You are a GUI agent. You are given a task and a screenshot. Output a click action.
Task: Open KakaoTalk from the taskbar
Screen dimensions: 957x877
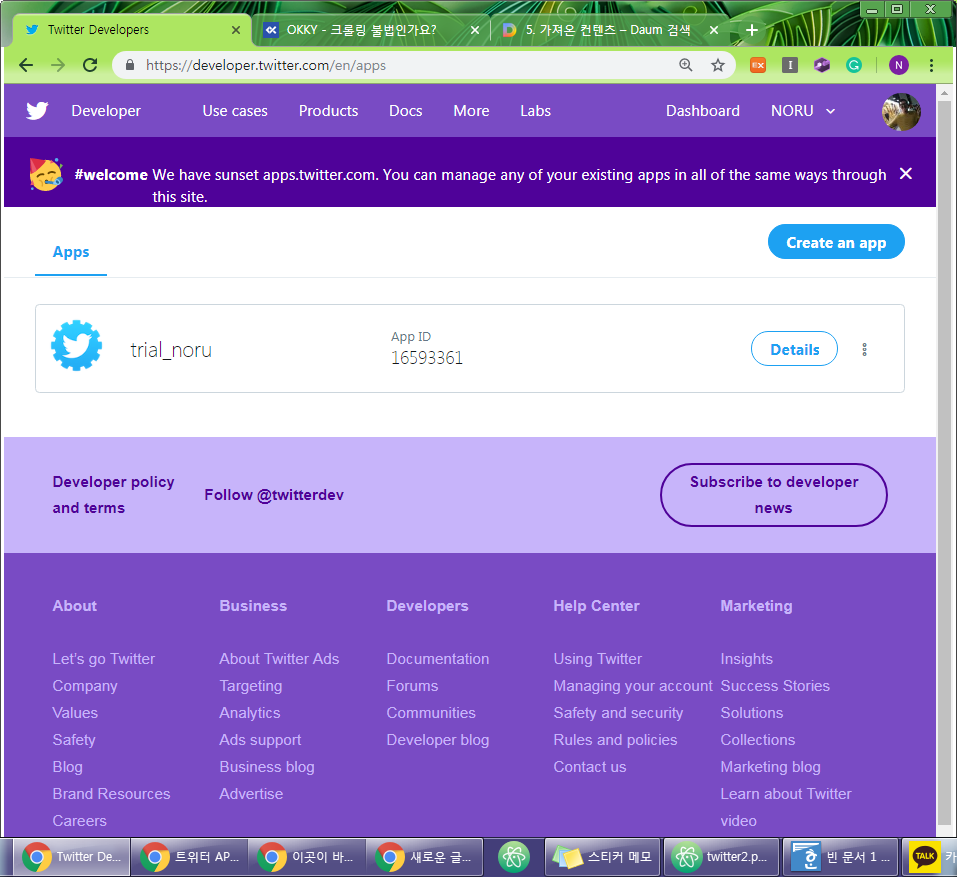coord(931,857)
